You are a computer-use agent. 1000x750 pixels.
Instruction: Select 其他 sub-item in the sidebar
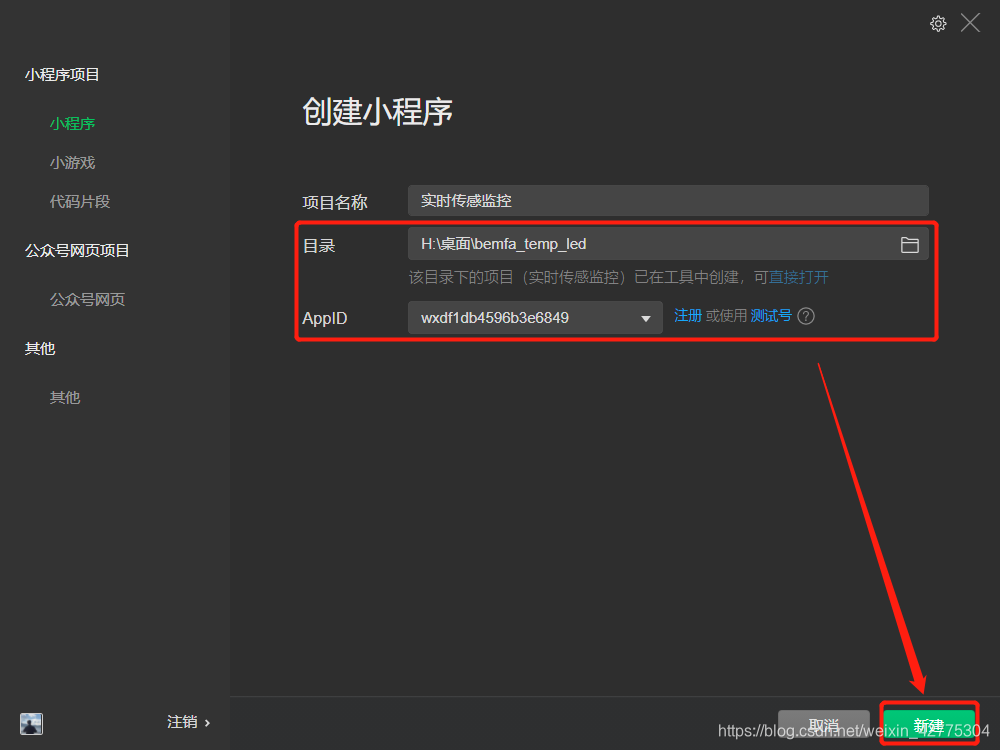[65, 397]
